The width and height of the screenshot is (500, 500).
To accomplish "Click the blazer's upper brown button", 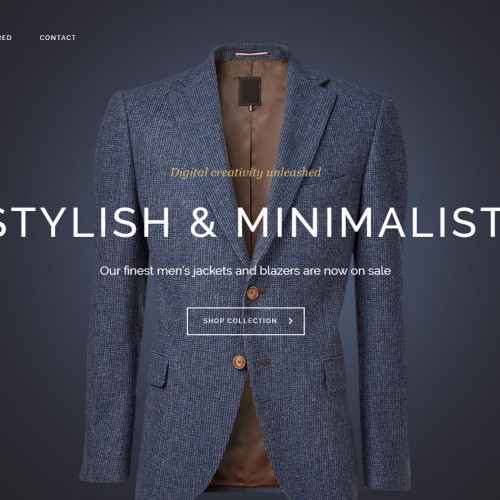I will click(x=253, y=293).
